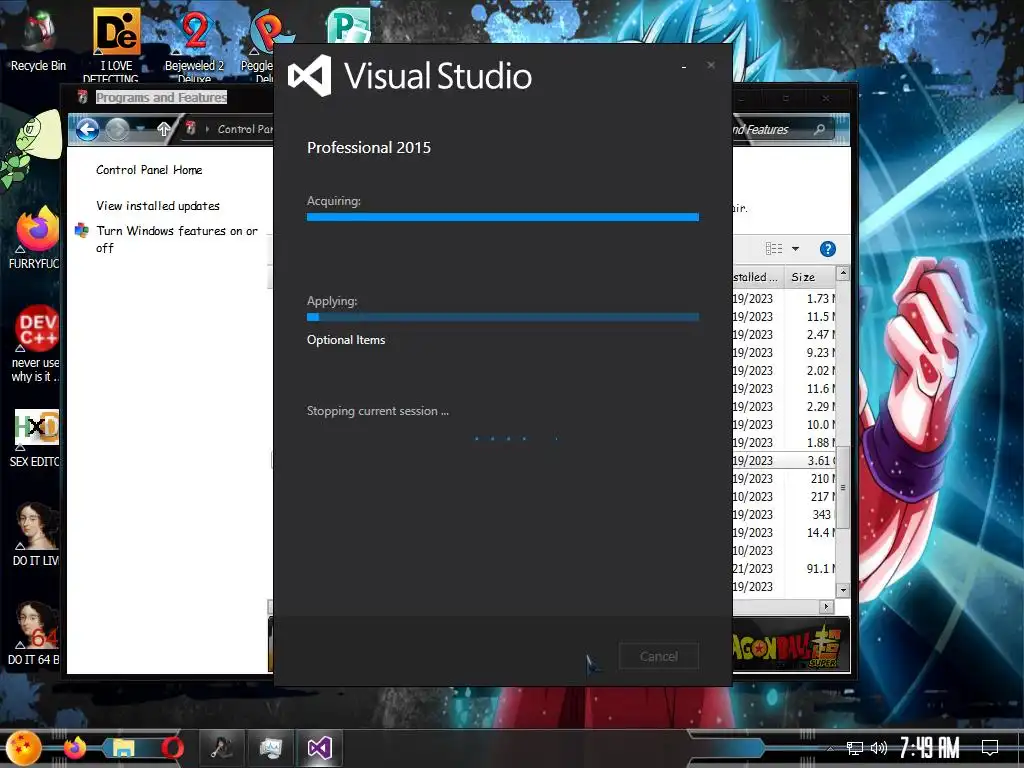Open File Explorer from the taskbar

(x=123, y=748)
